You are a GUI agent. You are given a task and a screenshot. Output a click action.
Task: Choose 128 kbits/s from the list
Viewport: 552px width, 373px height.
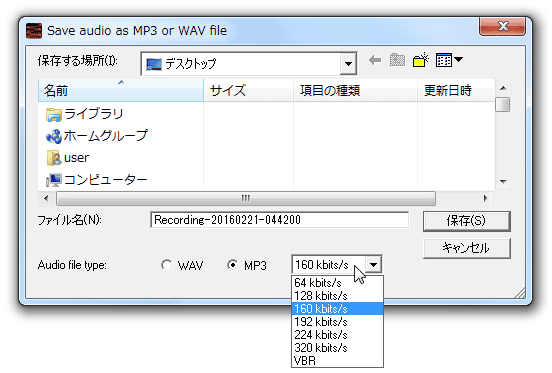(x=337, y=296)
